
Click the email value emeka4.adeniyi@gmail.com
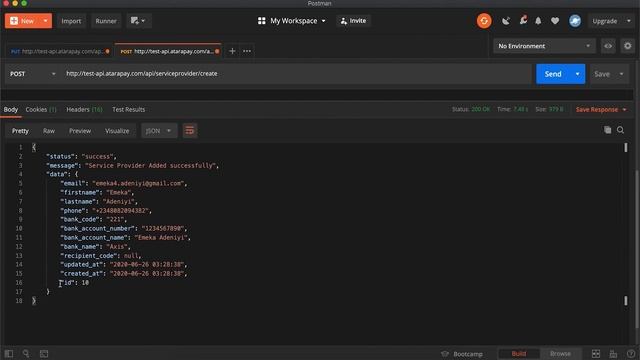138,183
